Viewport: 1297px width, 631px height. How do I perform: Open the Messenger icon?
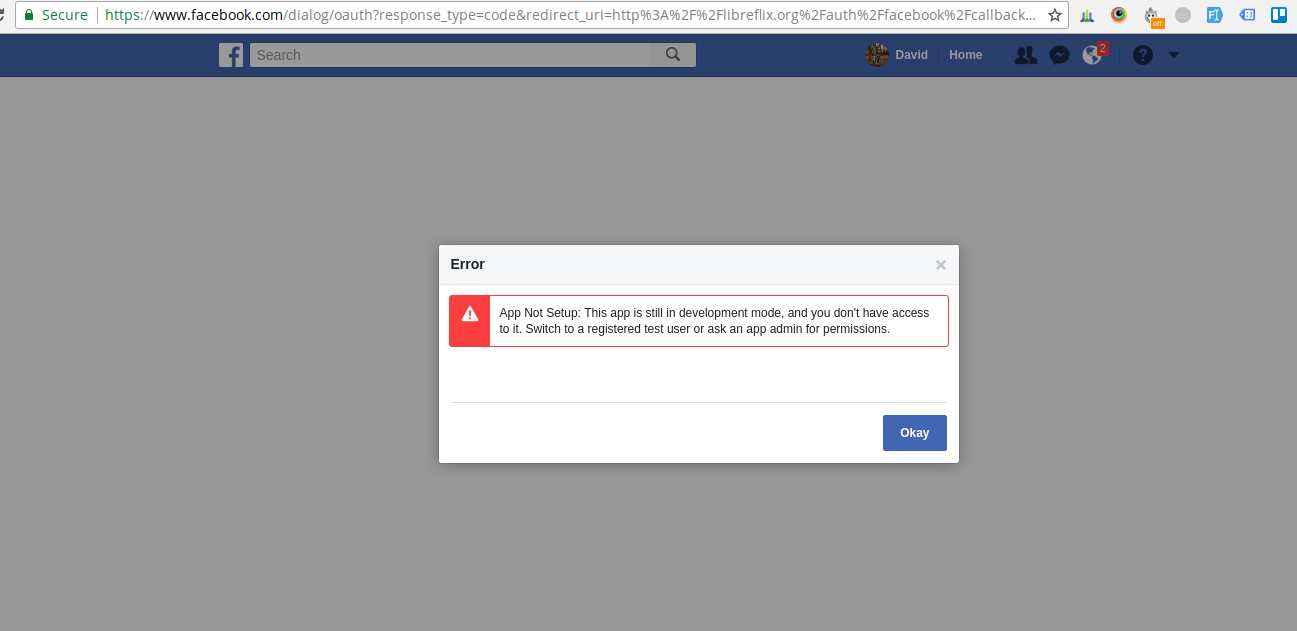(x=1060, y=55)
